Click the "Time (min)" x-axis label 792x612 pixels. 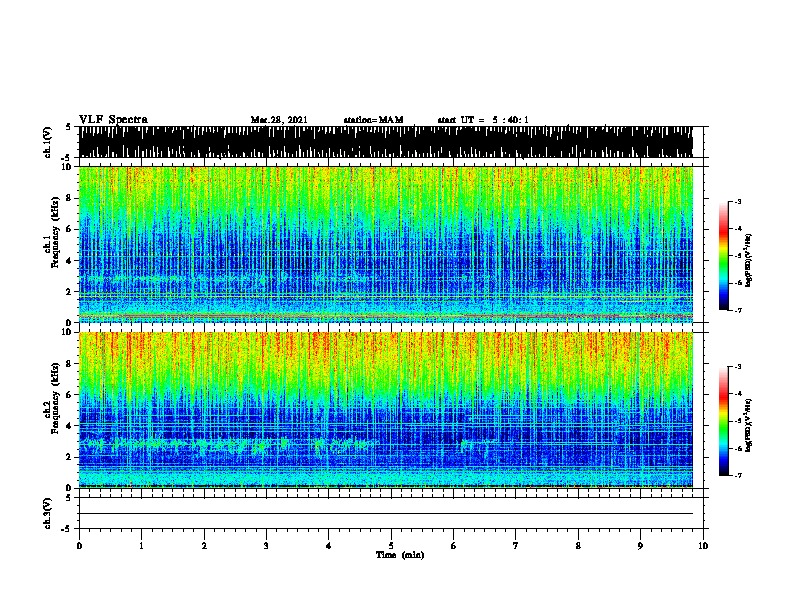(400, 555)
